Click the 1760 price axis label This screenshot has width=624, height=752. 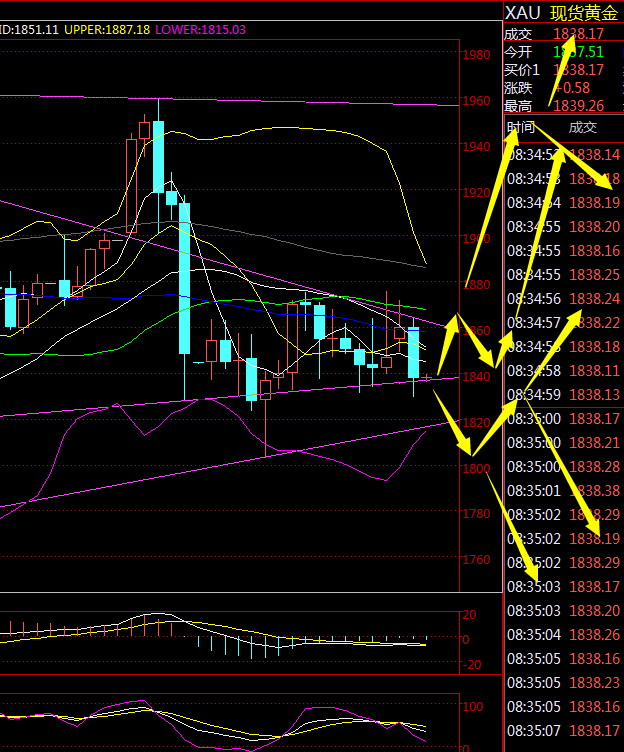[x=477, y=560]
